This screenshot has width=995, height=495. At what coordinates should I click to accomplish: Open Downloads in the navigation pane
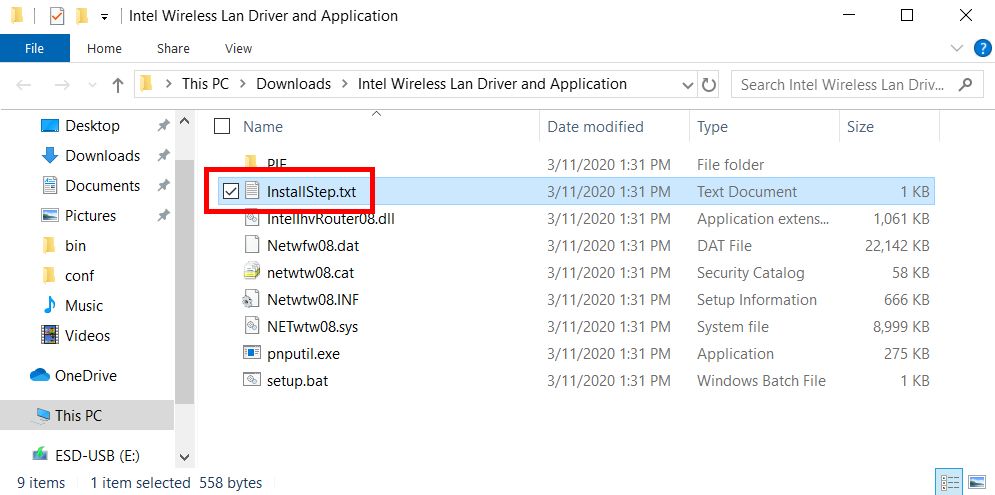click(x=103, y=155)
